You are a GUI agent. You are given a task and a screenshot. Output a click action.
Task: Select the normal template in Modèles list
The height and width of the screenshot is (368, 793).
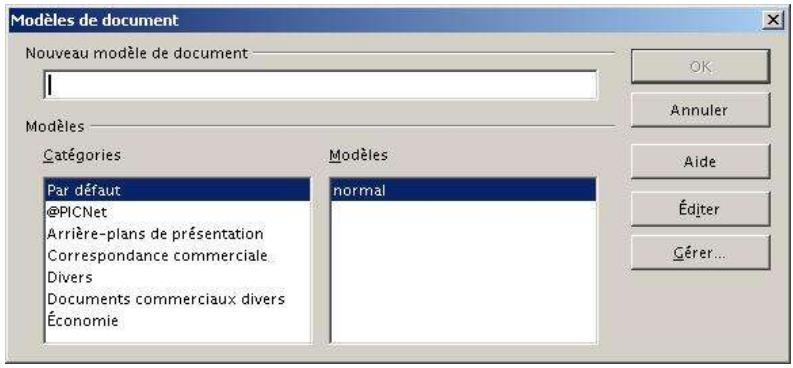pos(463,191)
